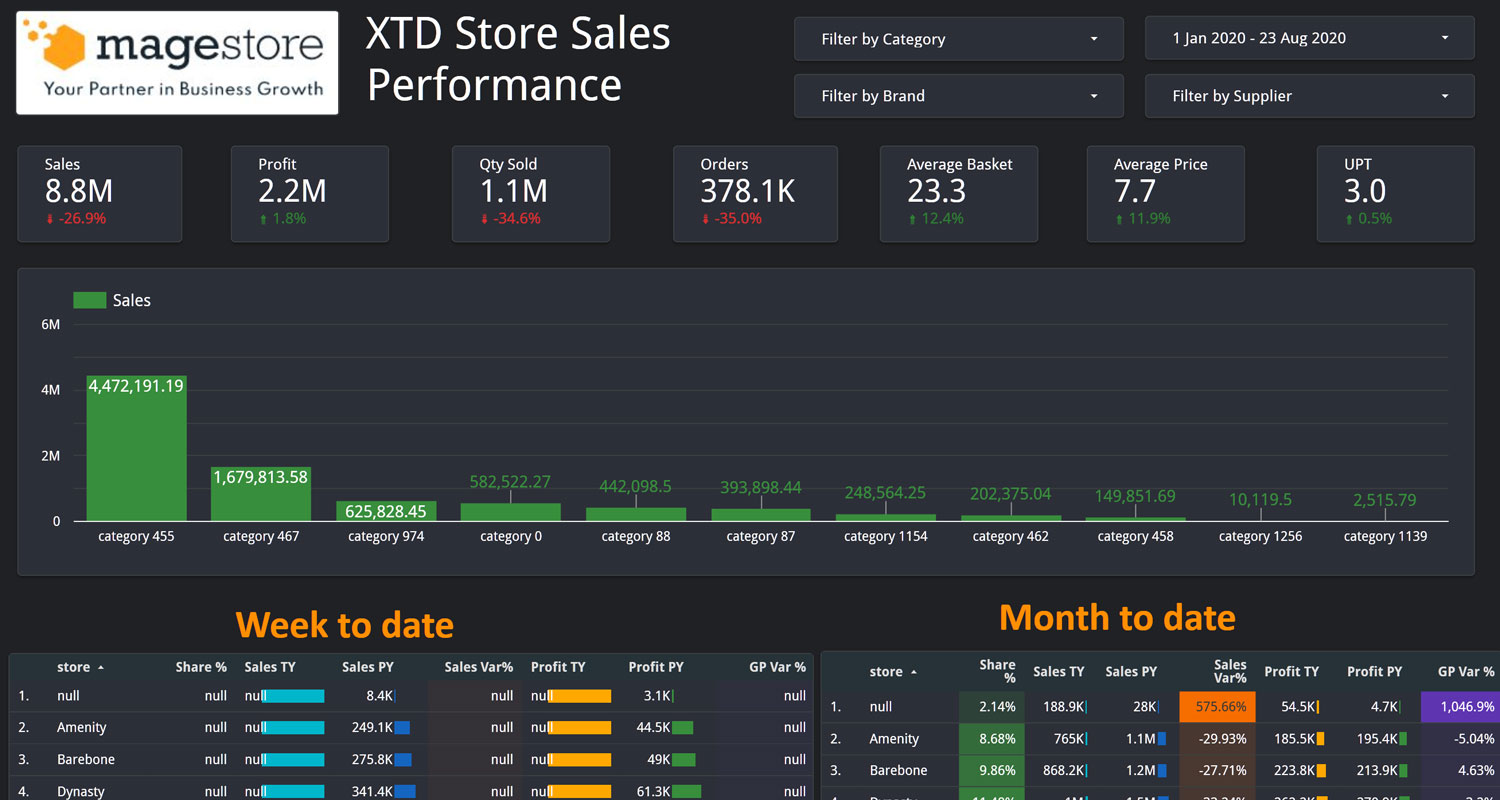This screenshot has height=800, width=1500.
Task: Open the Filter by Category dropdown
Action: [x=959, y=39]
